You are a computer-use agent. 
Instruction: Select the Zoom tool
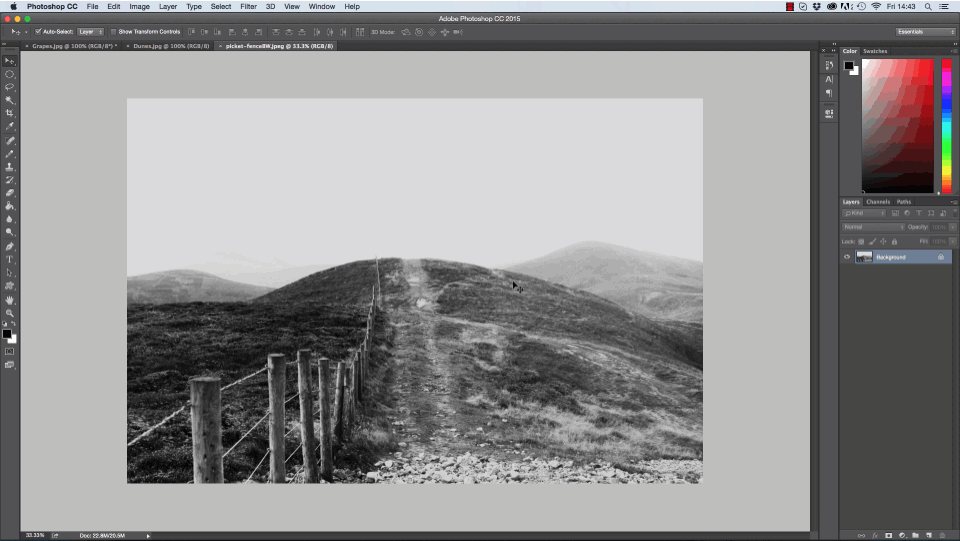point(9,313)
